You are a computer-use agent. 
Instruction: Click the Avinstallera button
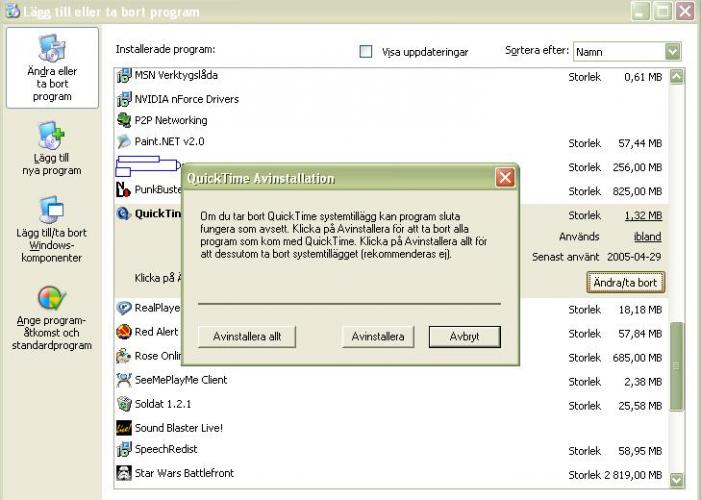coord(378,337)
